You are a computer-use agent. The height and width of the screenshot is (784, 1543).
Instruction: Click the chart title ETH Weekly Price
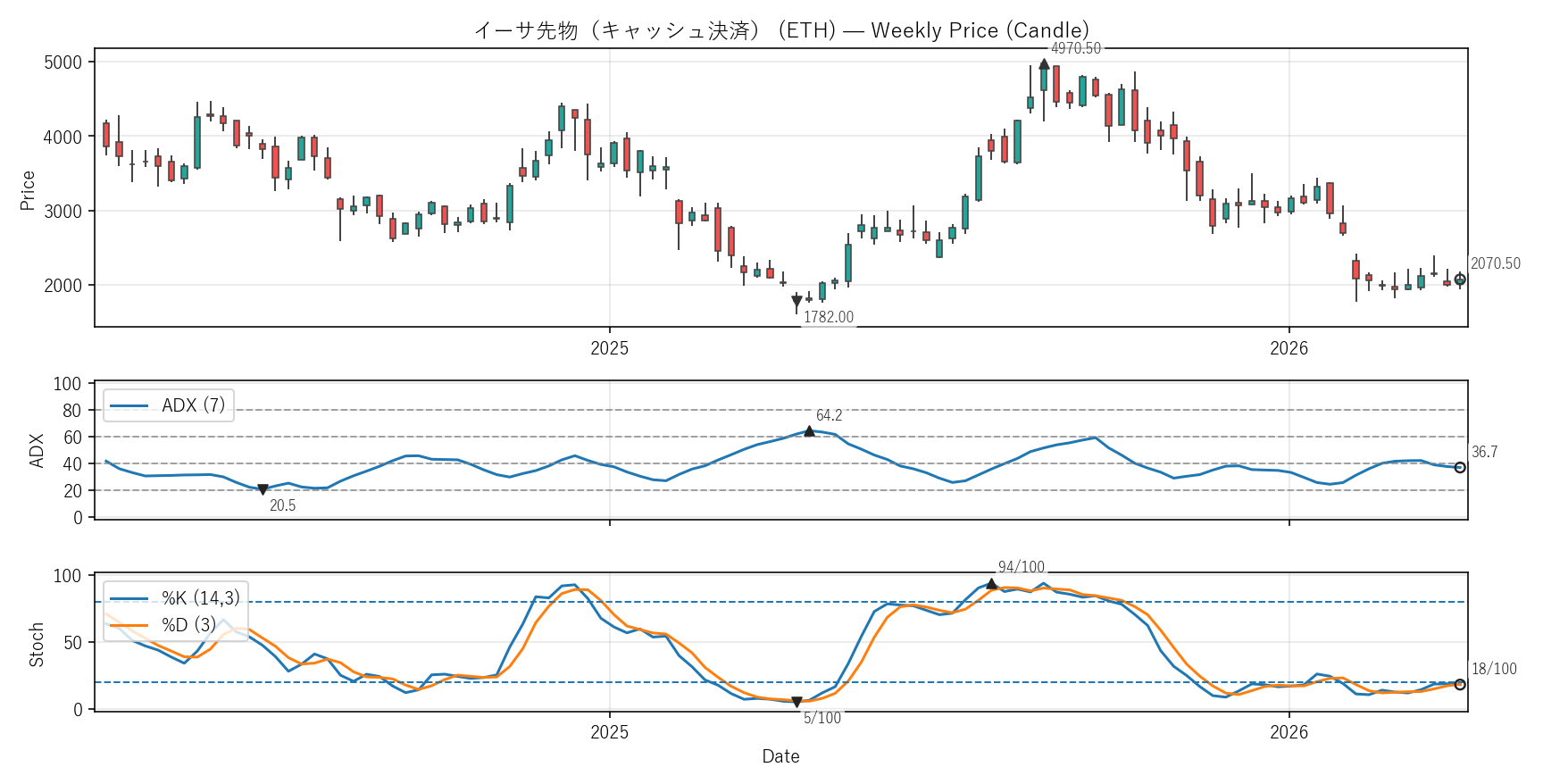click(781, 30)
